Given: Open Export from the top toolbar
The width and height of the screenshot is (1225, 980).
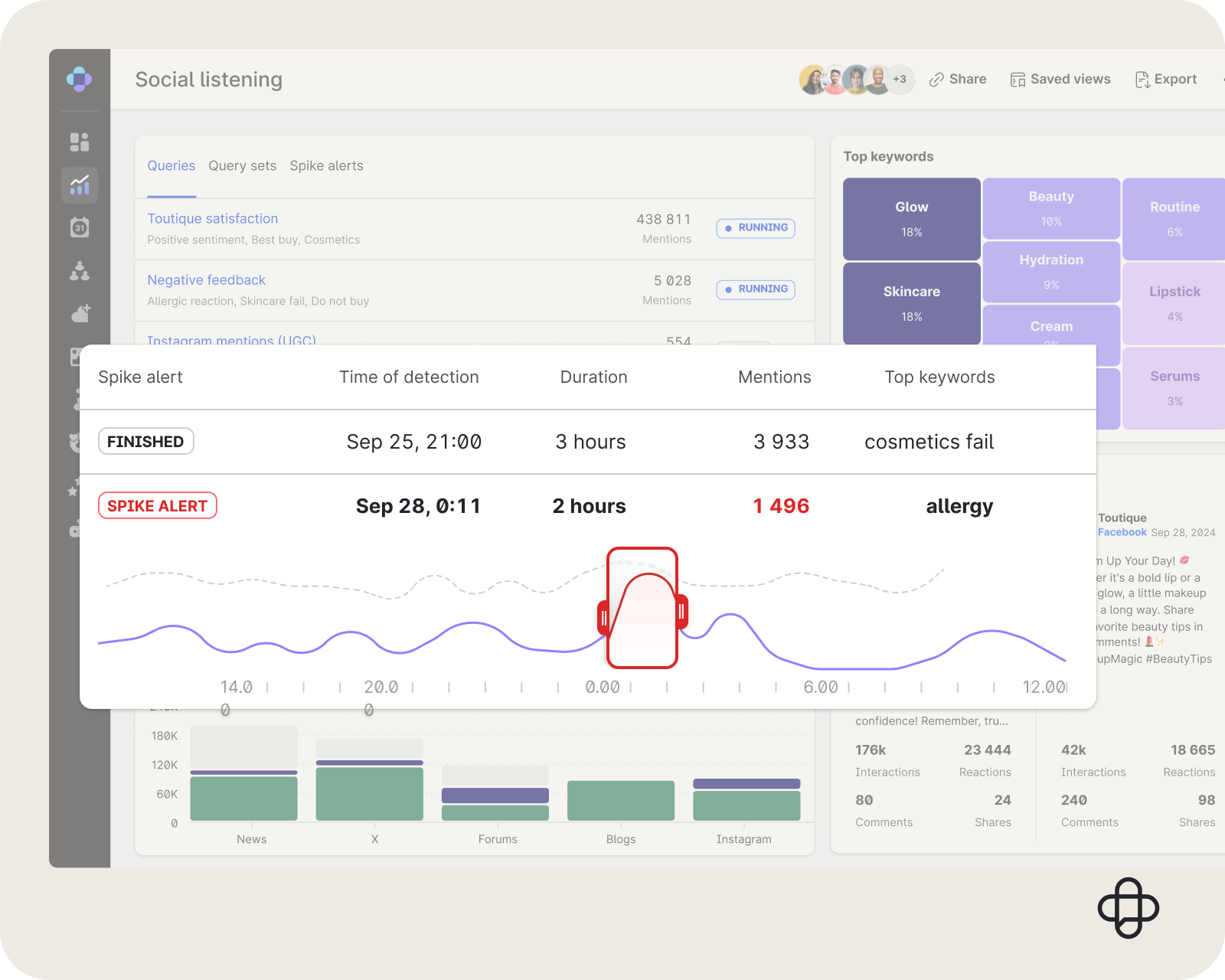Looking at the screenshot, I should (1165, 79).
